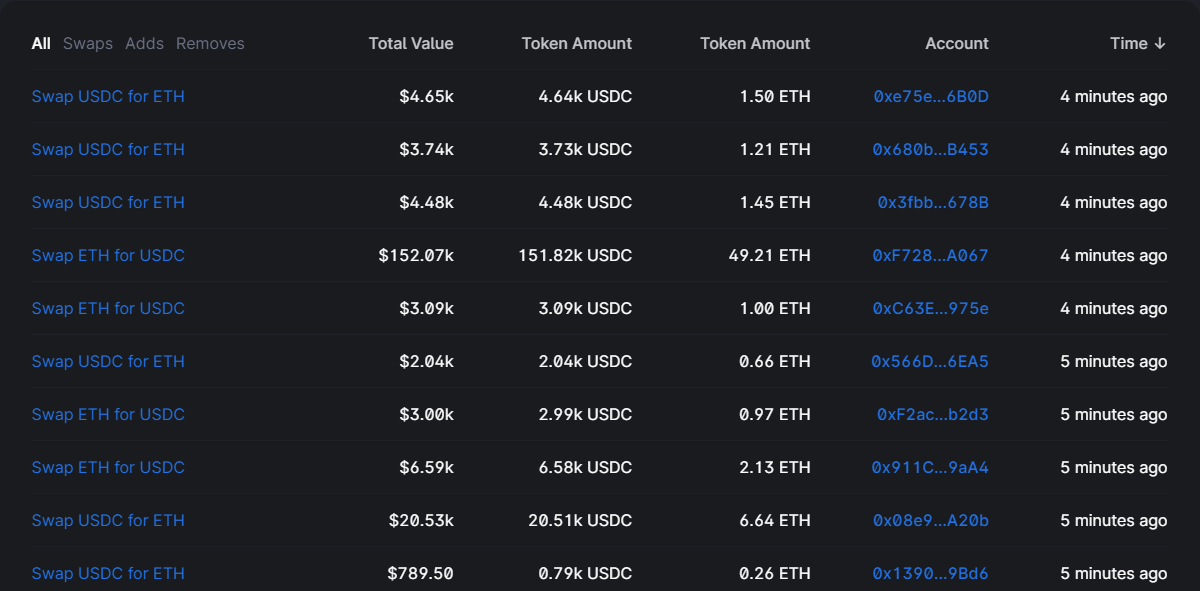Switch to the Adds filter tab
Screen dimensions: 1200x591
point(145,43)
